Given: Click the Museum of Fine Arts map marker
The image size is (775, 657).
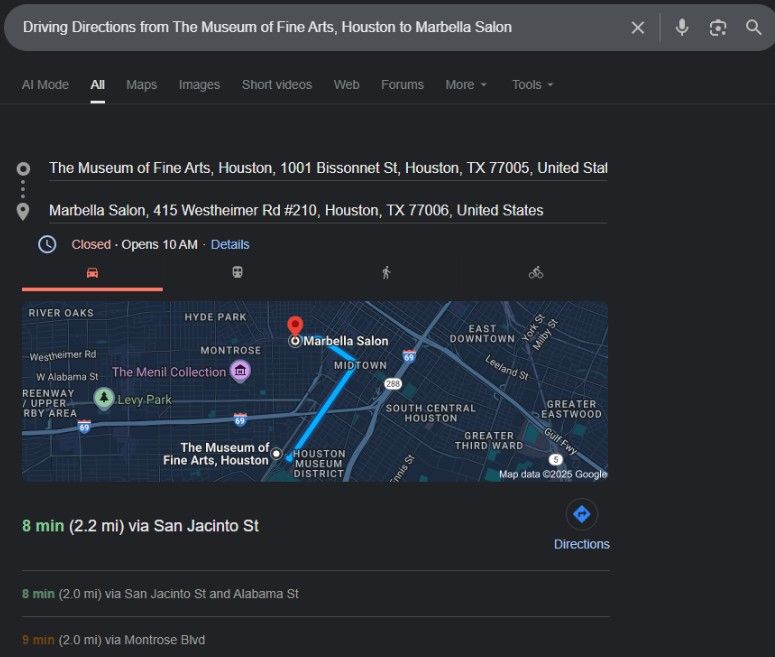Looking at the screenshot, I should coord(276,453).
